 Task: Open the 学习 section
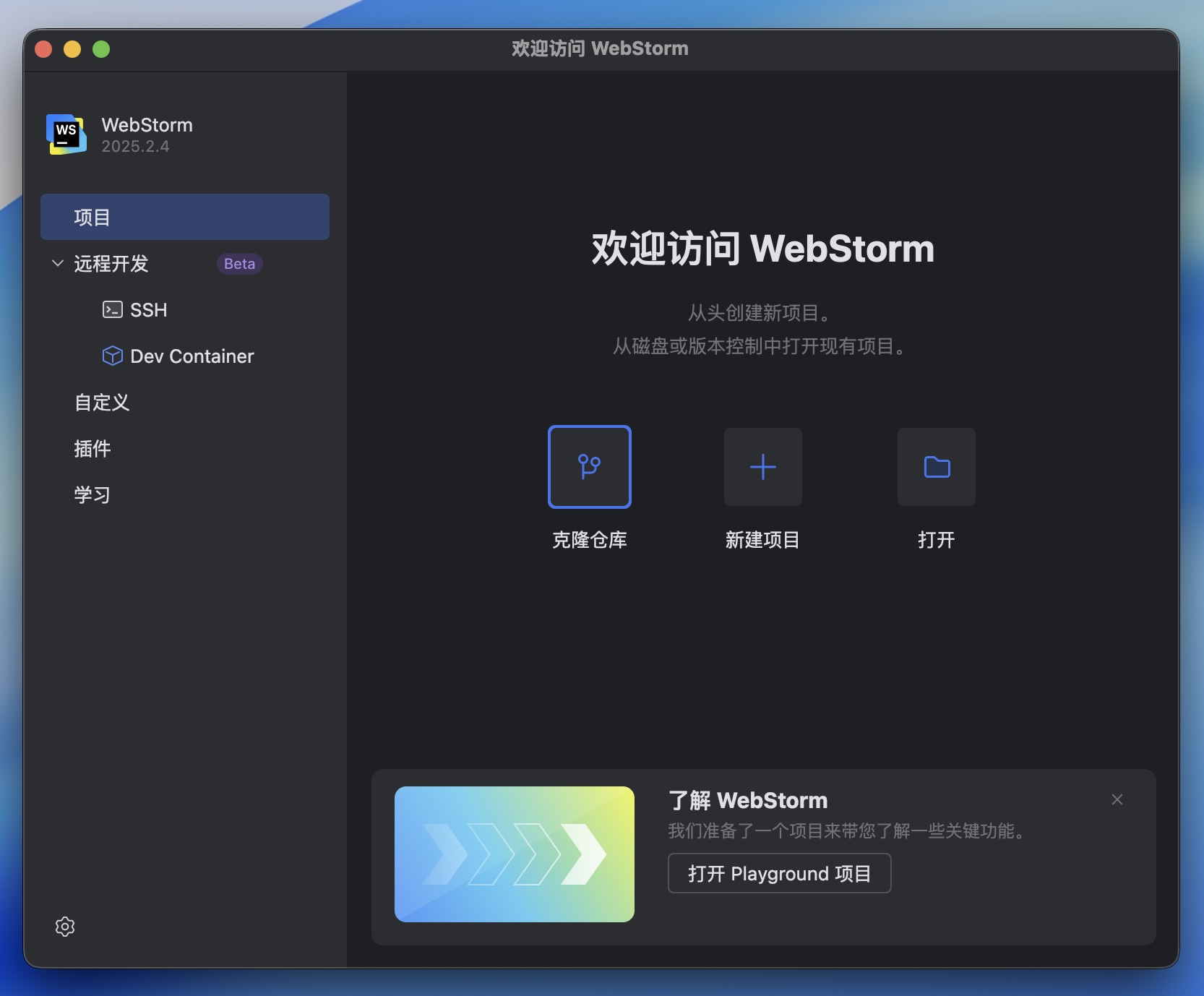pyautogui.click(x=92, y=495)
